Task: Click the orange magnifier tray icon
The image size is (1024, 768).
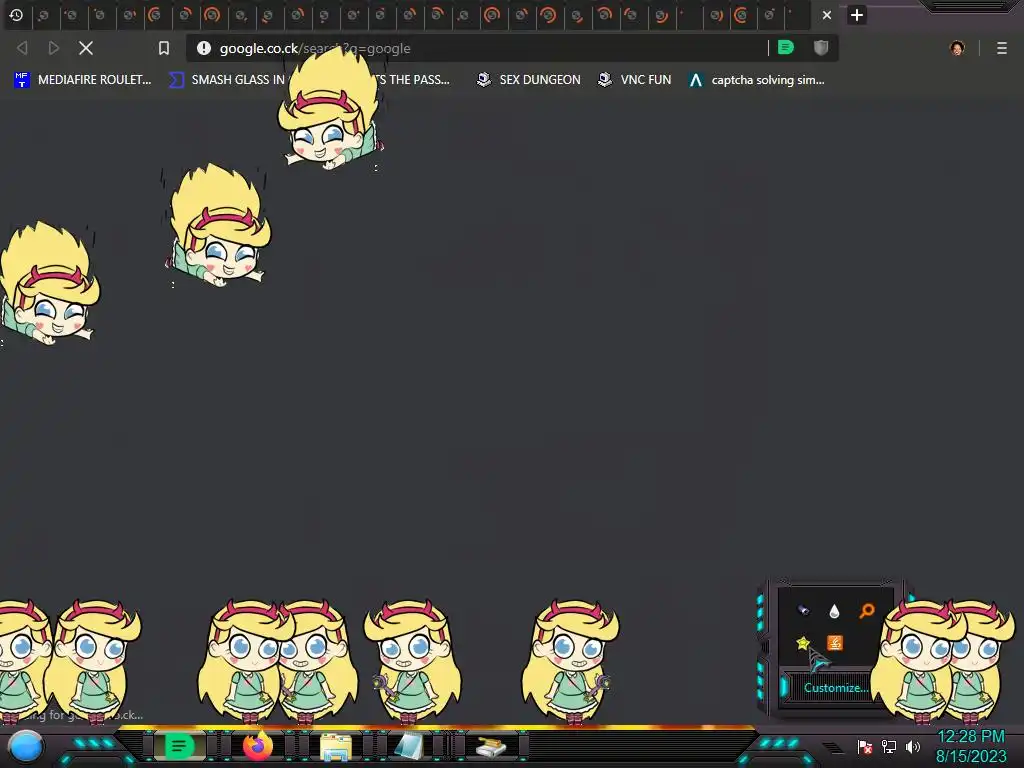Action: [x=867, y=611]
